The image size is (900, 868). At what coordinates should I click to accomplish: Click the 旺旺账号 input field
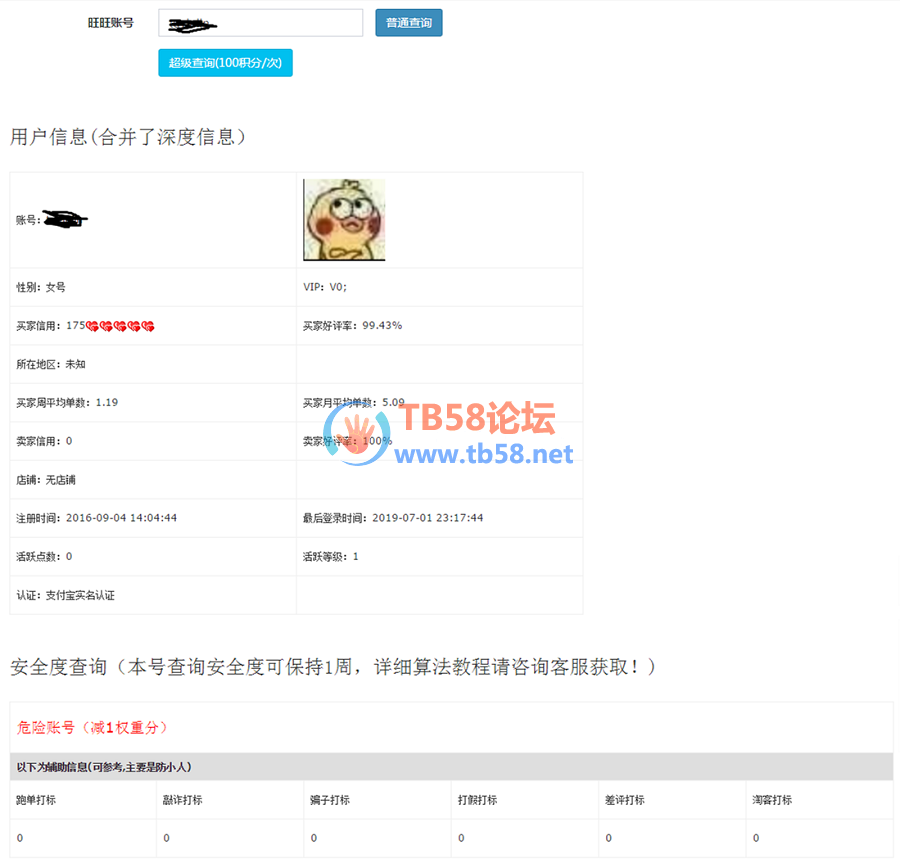[260, 23]
